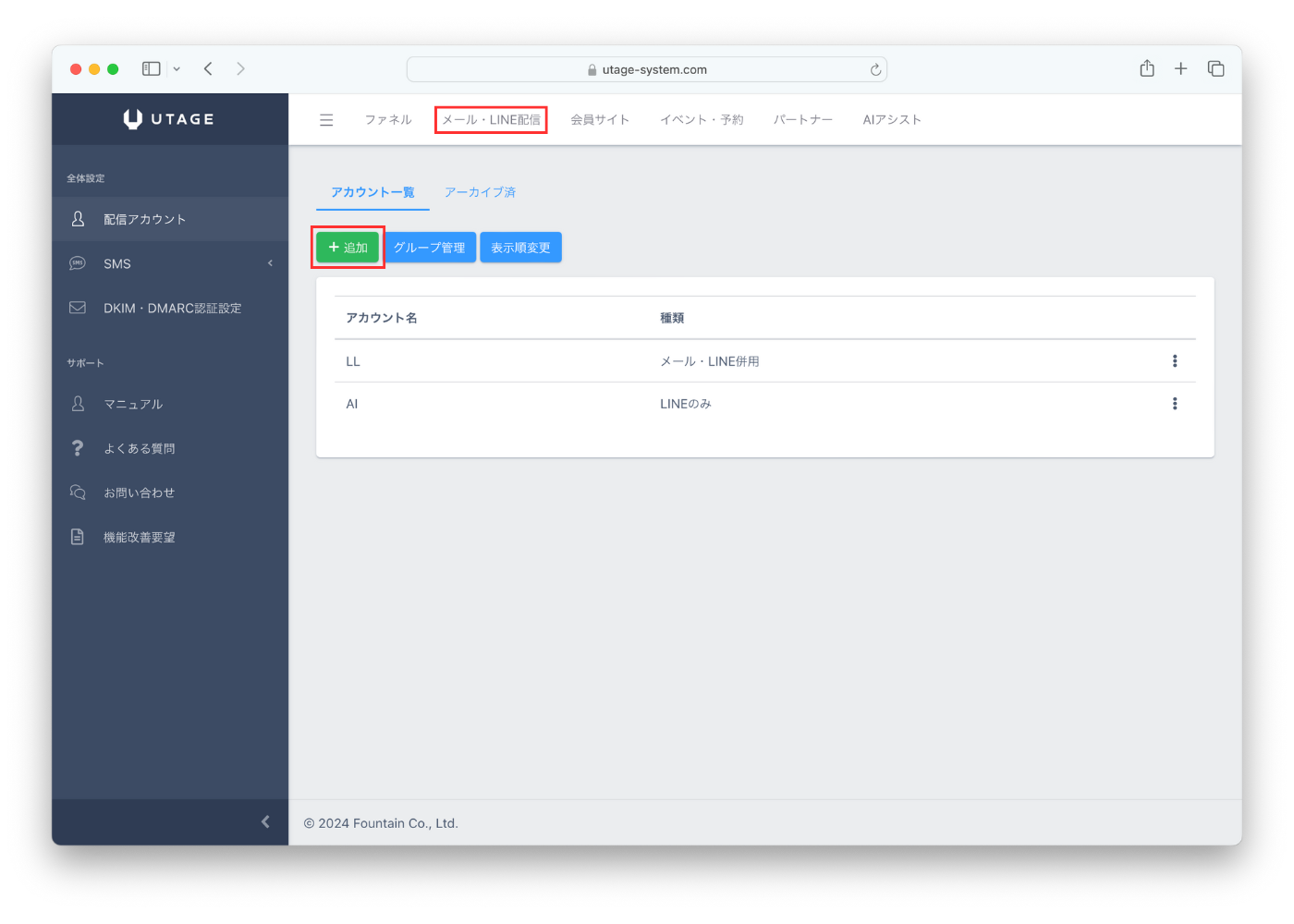The width and height of the screenshot is (1294, 924).
Task: Open the AIアシスト top menu
Action: tap(892, 120)
